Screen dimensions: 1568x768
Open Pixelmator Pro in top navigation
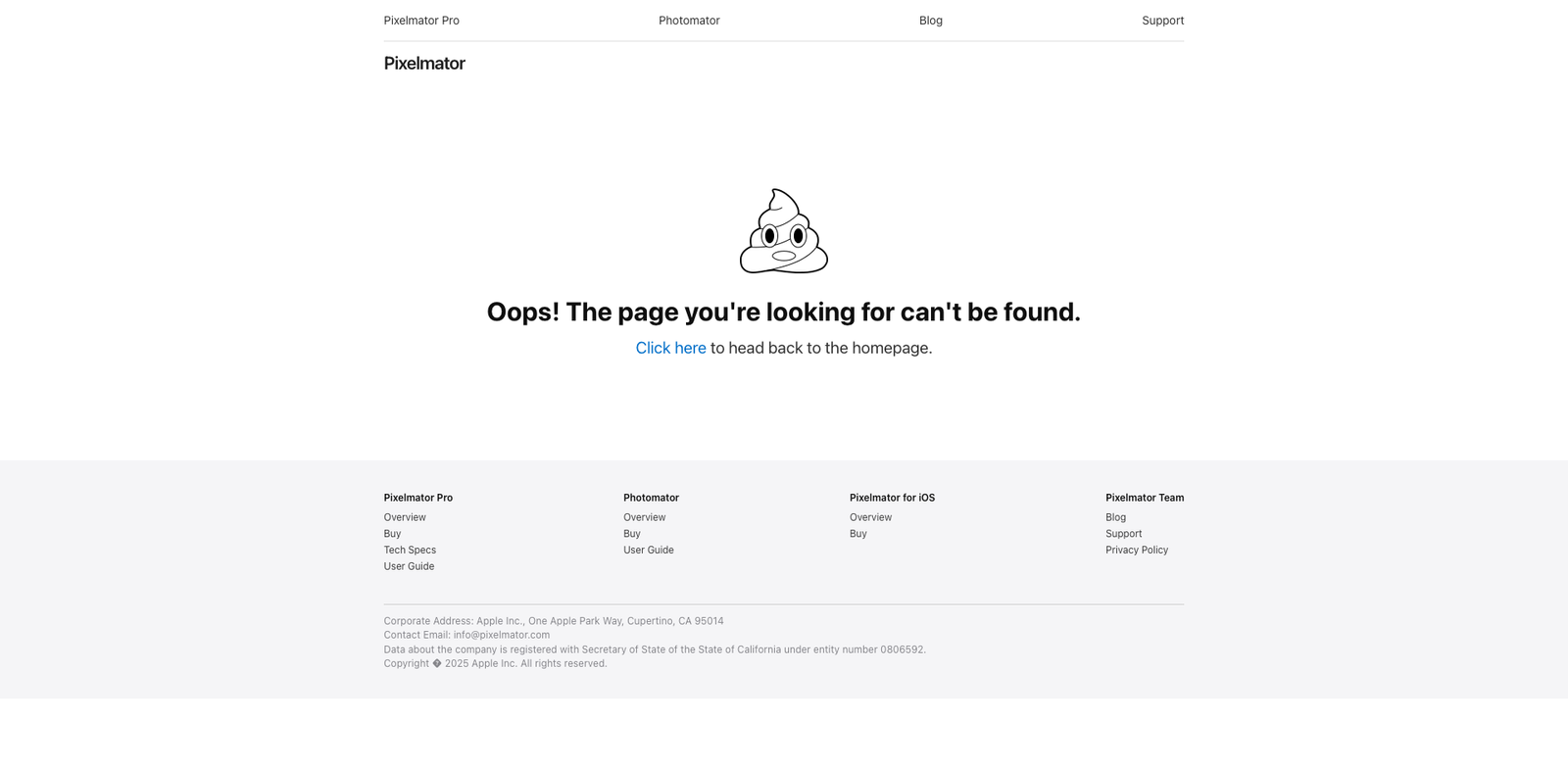421,21
